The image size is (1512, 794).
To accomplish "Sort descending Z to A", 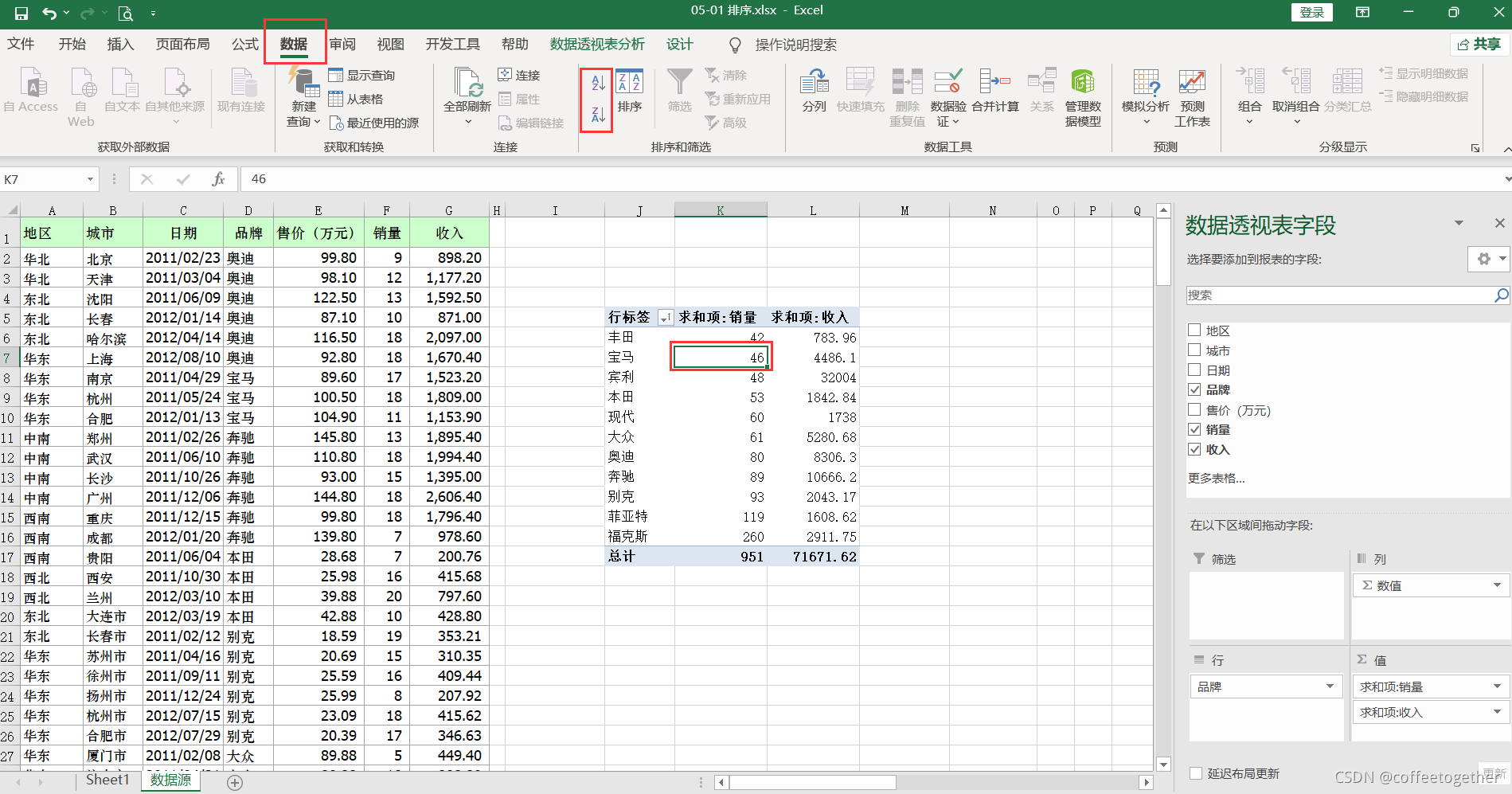I will pyautogui.click(x=598, y=115).
